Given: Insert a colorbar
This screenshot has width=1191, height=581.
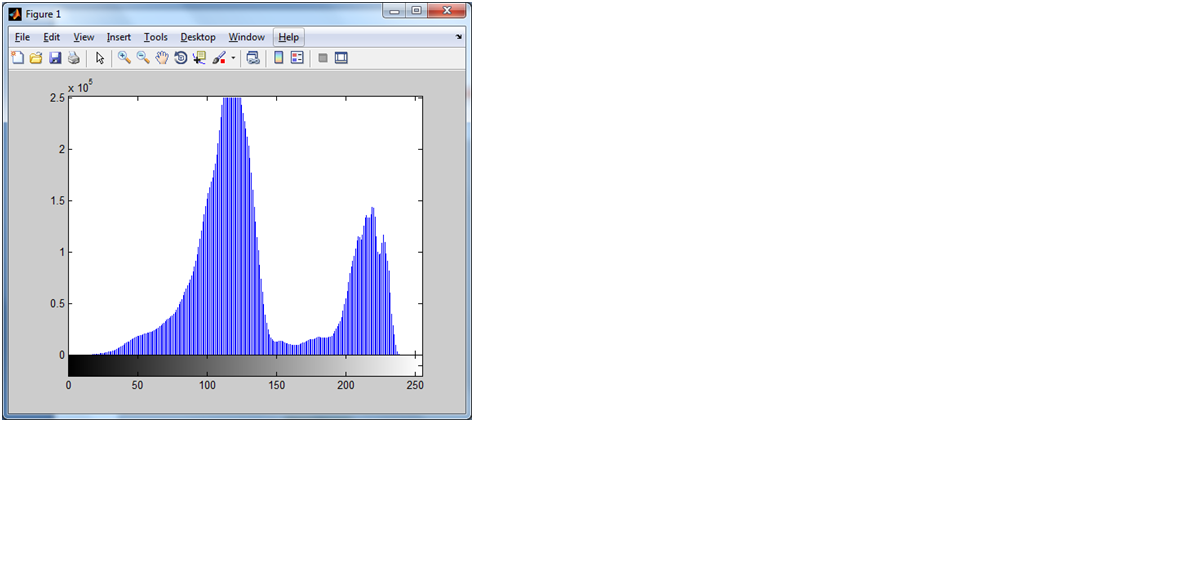Looking at the screenshot, I should [x=277, y=57].
